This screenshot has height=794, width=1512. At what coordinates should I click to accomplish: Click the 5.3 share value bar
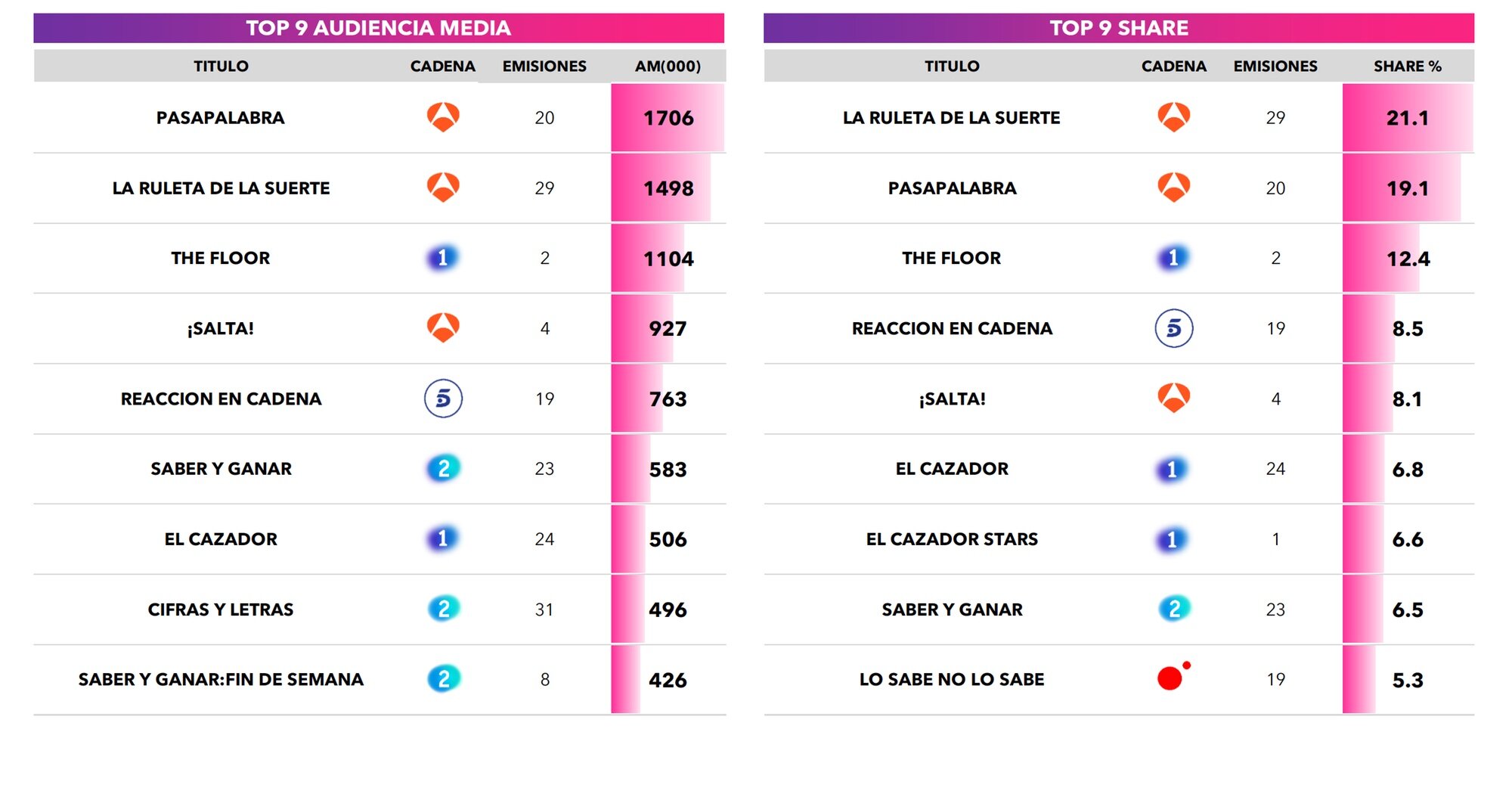[1407, 680]
